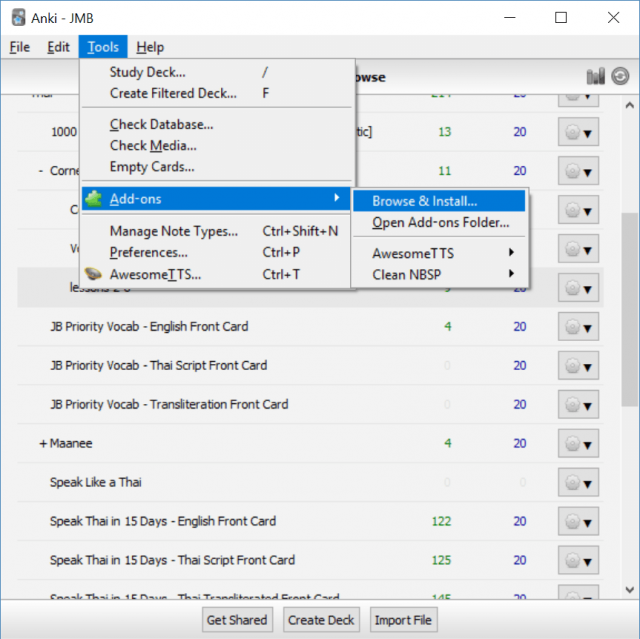Screen dimensions: 640x639
Task: Open the Help menu
Action: [x=150, y=47]
